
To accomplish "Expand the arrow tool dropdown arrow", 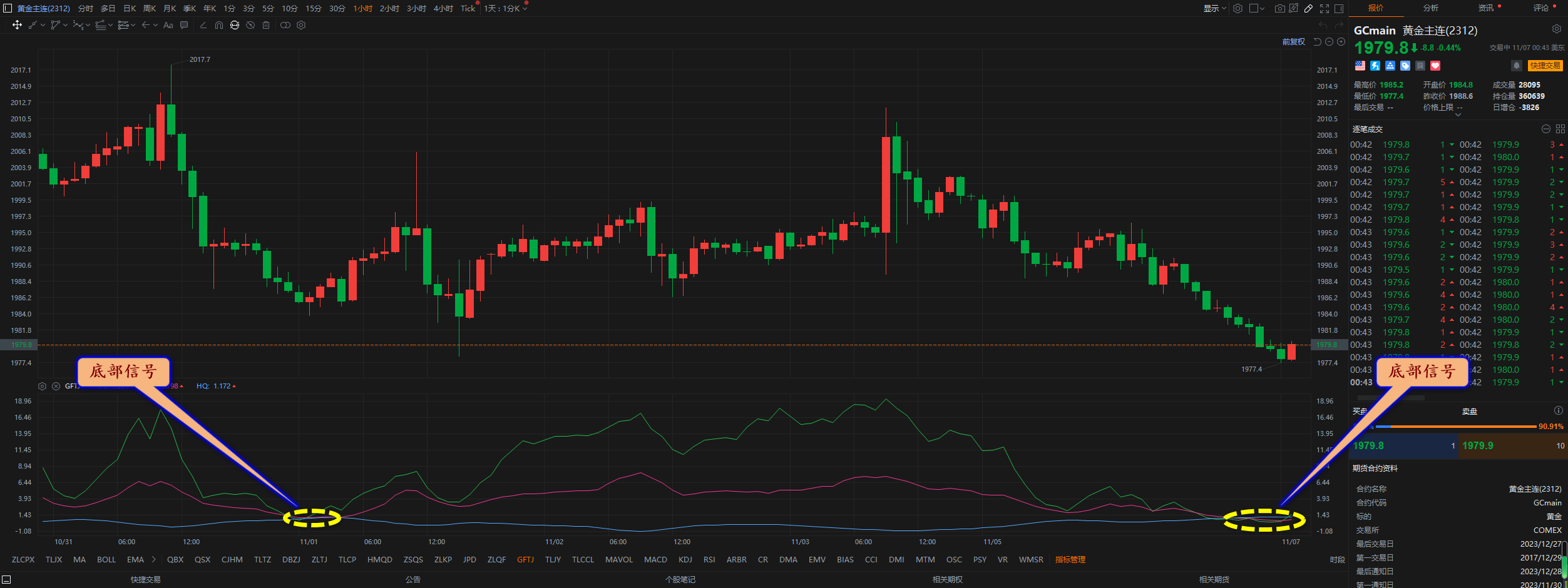I will pos(155,25).
